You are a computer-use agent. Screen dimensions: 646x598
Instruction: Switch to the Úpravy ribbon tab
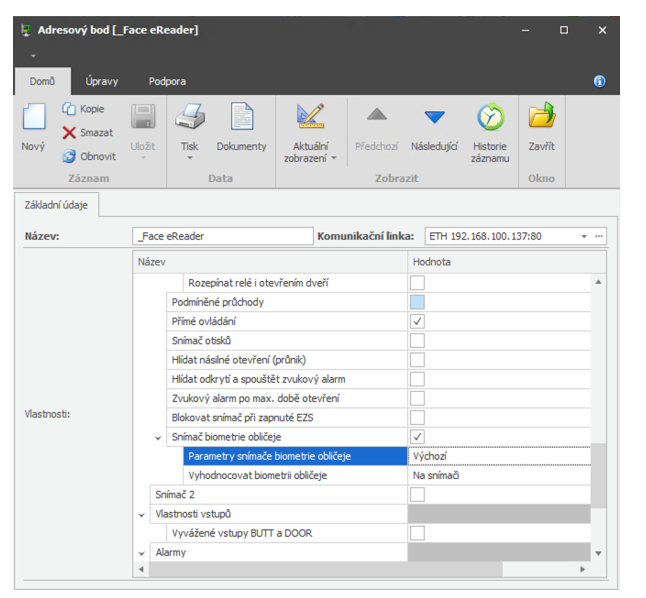point(102,81)
